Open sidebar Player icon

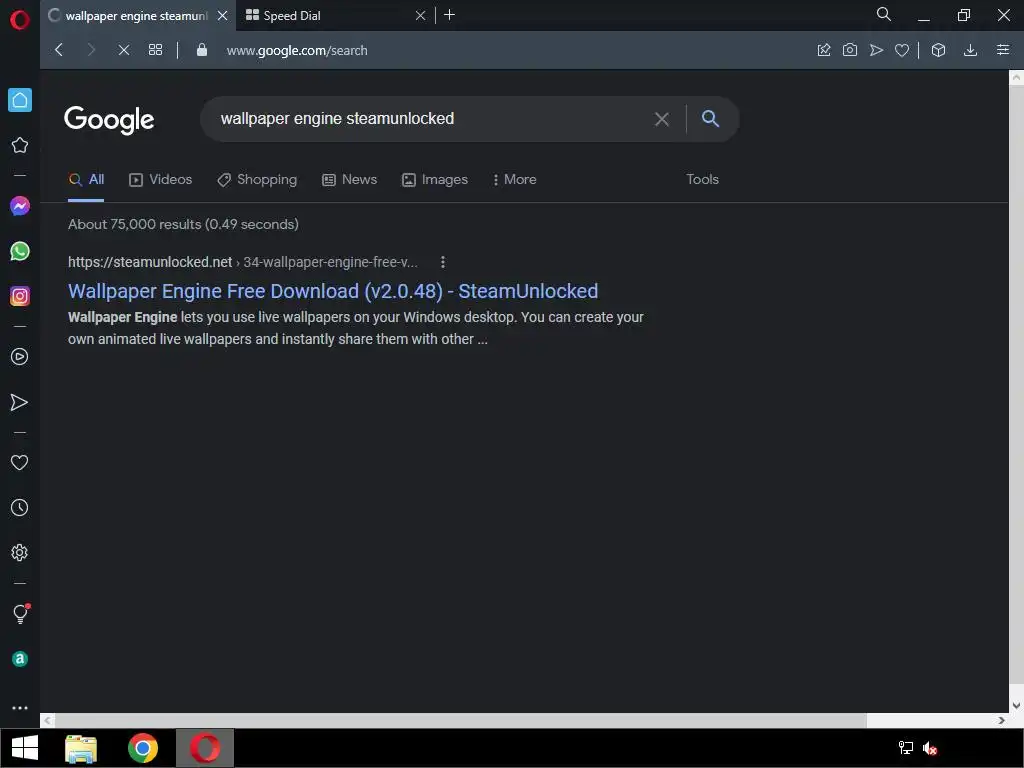coord(20,357)
